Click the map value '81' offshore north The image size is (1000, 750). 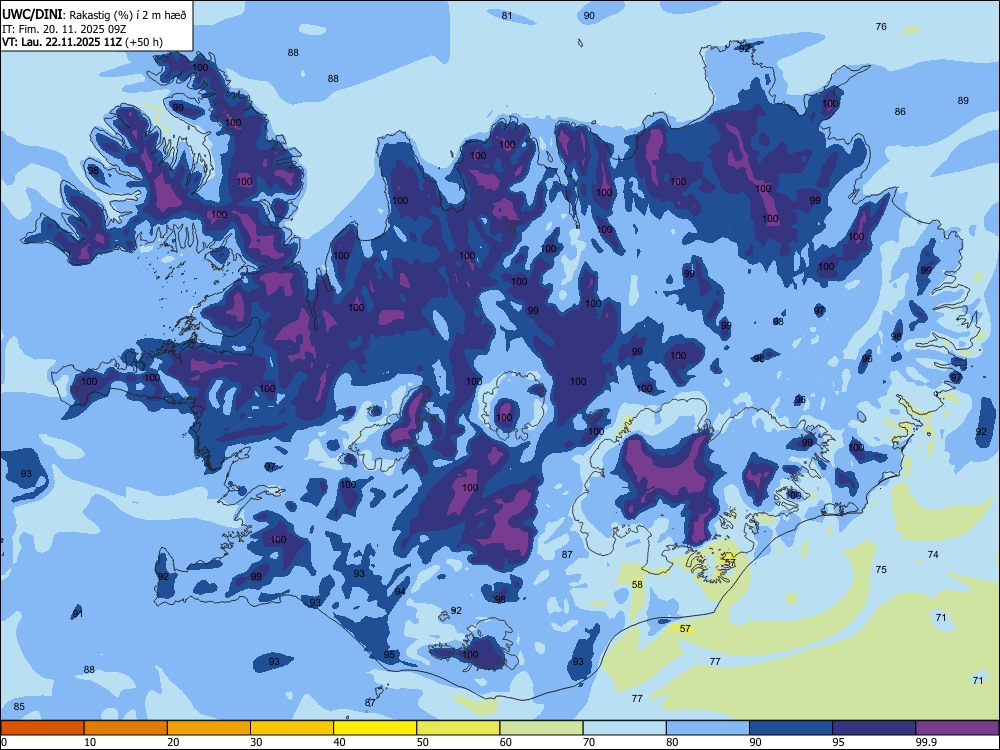click(x=507, y=16)
